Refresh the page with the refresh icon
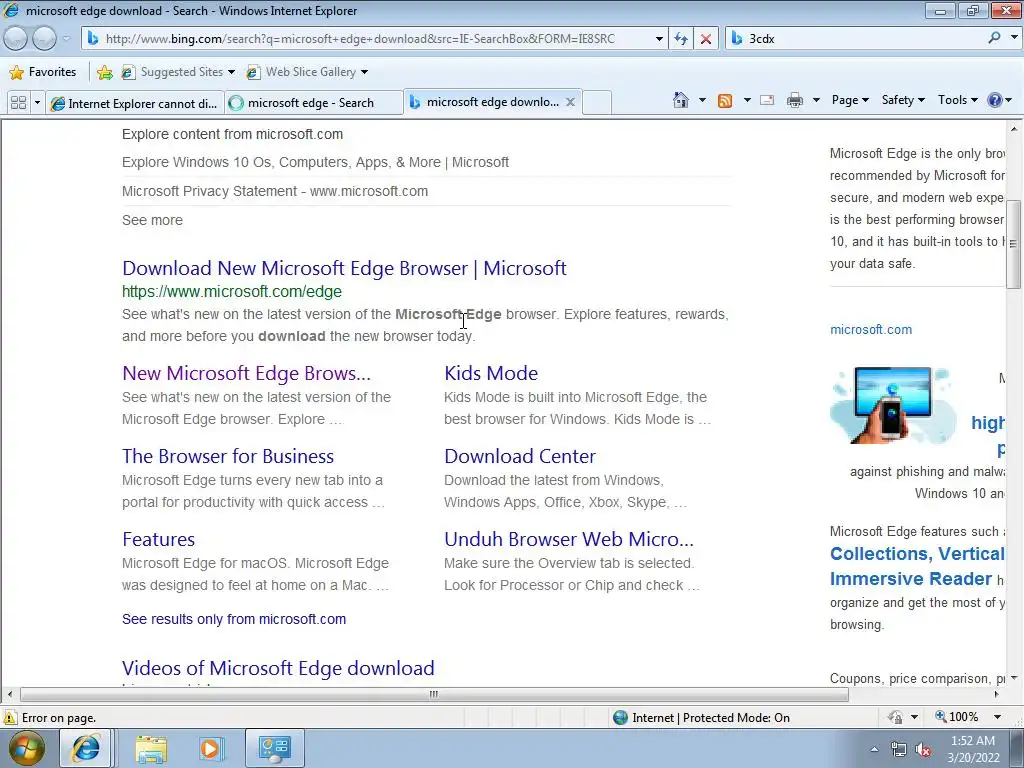The image size is (1024, 768). 681,39
